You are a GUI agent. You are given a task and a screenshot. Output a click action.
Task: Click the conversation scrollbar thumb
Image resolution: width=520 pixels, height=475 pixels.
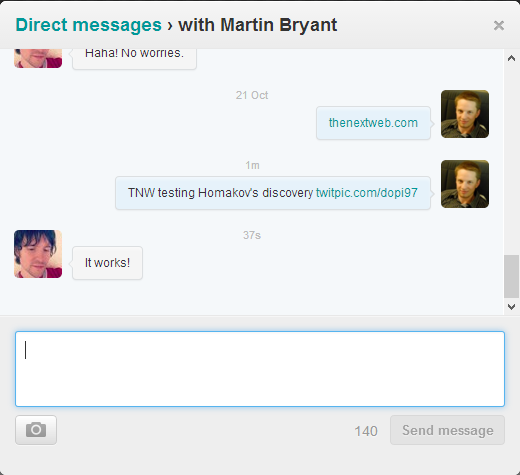point(511,276)
